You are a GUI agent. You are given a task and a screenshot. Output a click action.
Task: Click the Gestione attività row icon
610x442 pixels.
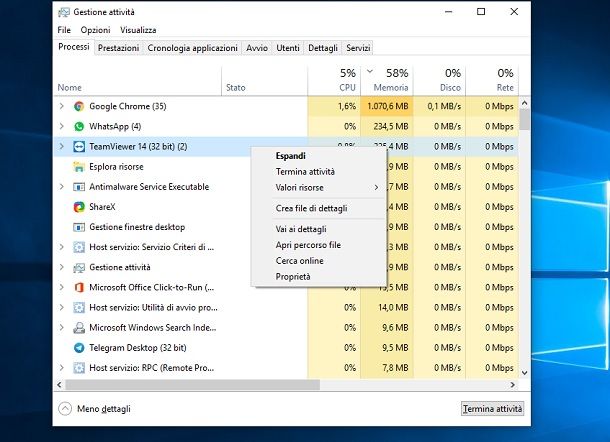coord(79,268)
